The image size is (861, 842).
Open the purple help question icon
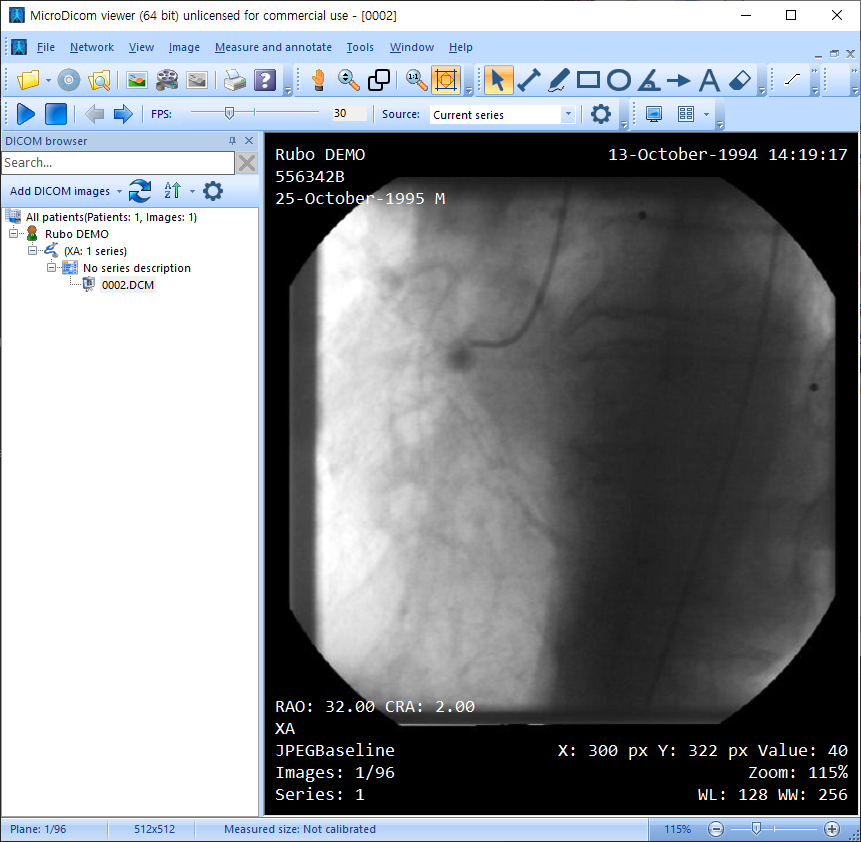(265, 80)
